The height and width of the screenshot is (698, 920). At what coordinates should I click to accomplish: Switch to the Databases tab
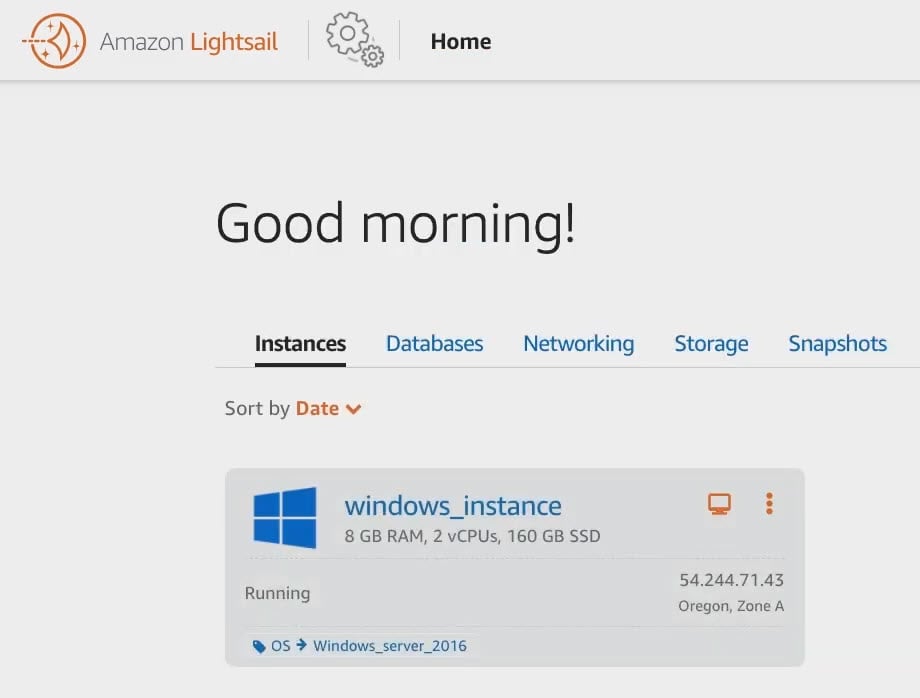click(x=434, y=344)
